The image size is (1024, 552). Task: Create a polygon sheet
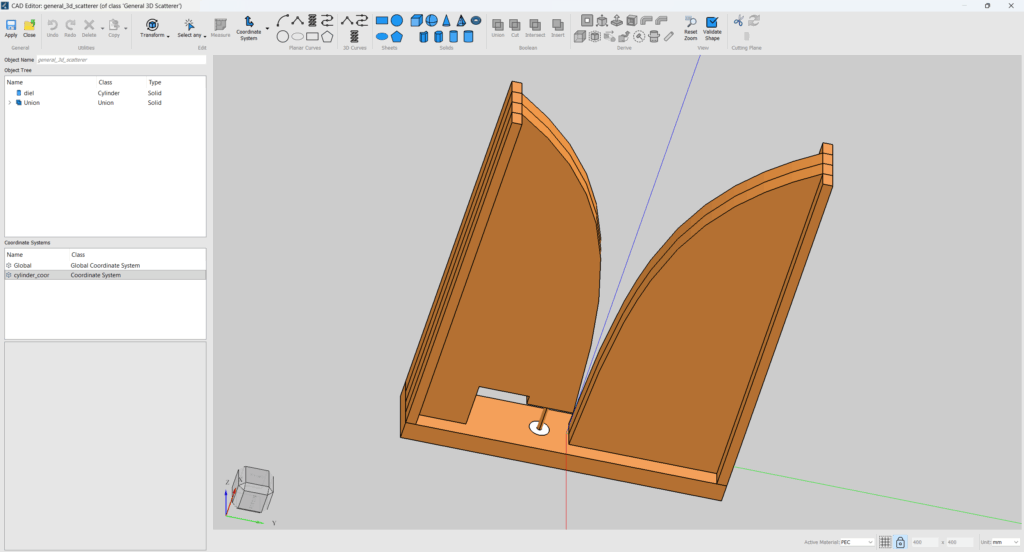click(396, 37)
